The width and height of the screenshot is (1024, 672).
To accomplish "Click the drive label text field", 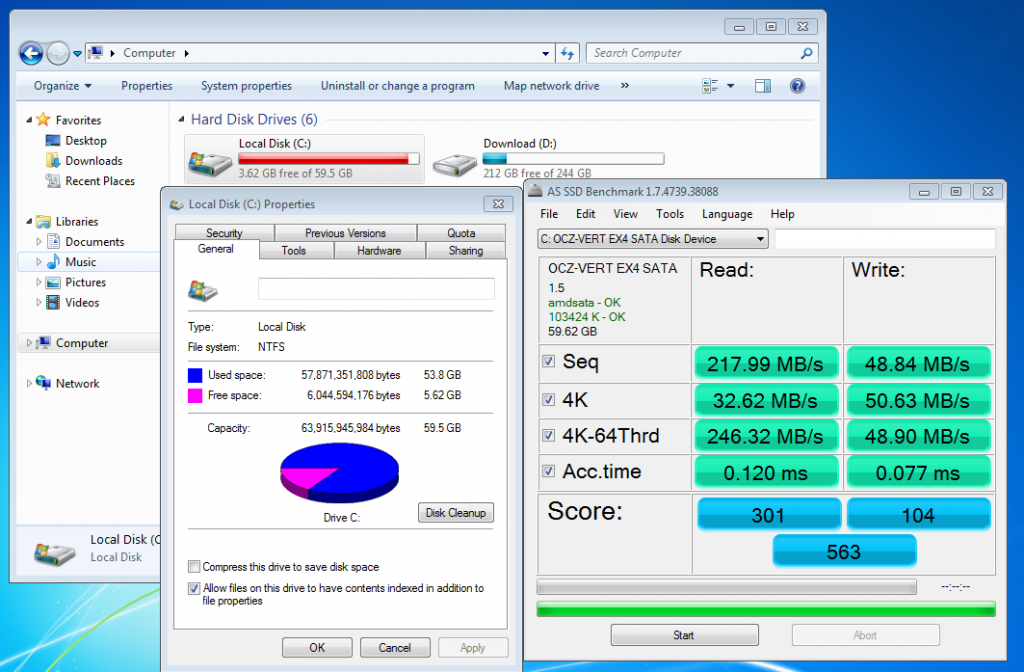I will pyautogui.click(x=376, y=289).
